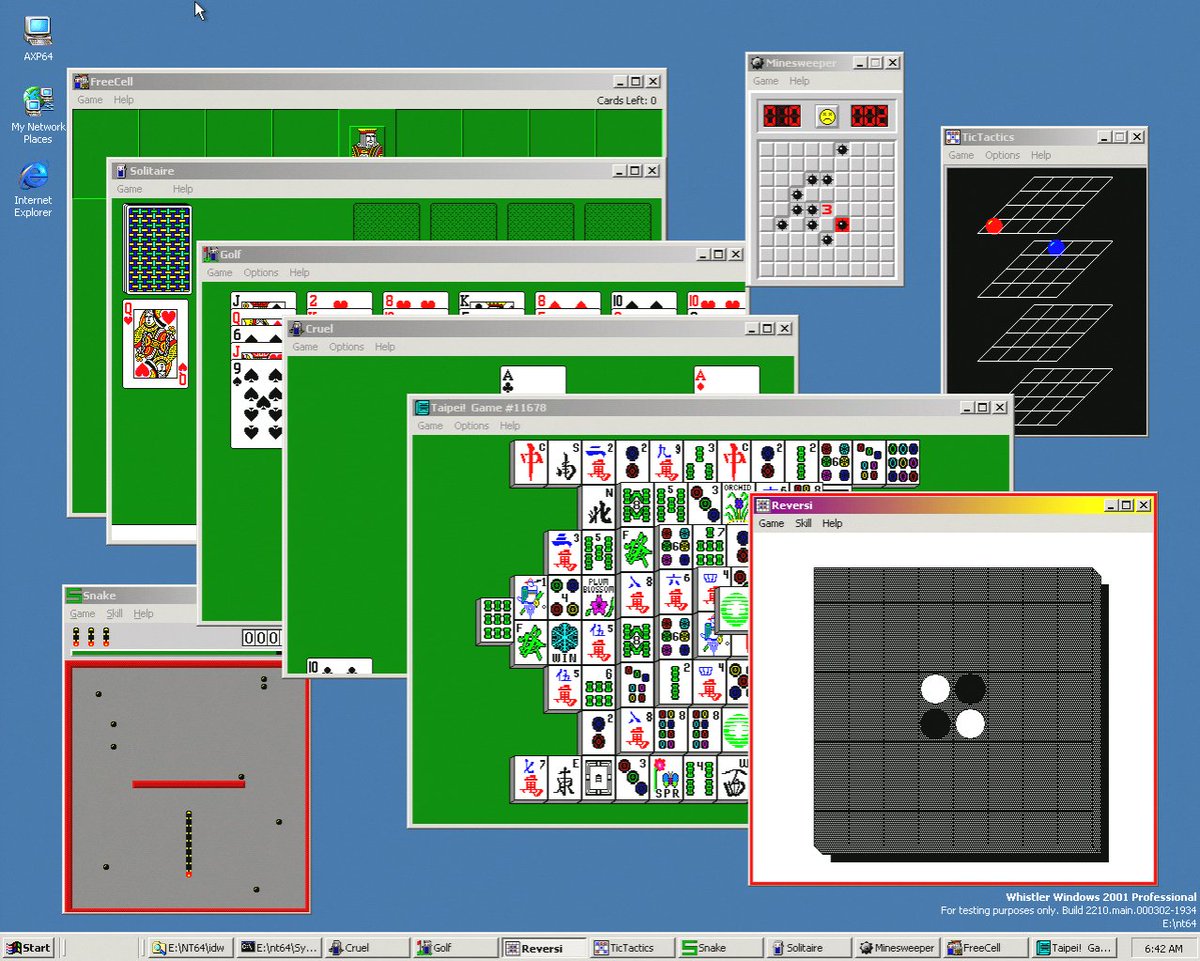Select the WIN snowflake tile in Taipei

click(565, 642)
